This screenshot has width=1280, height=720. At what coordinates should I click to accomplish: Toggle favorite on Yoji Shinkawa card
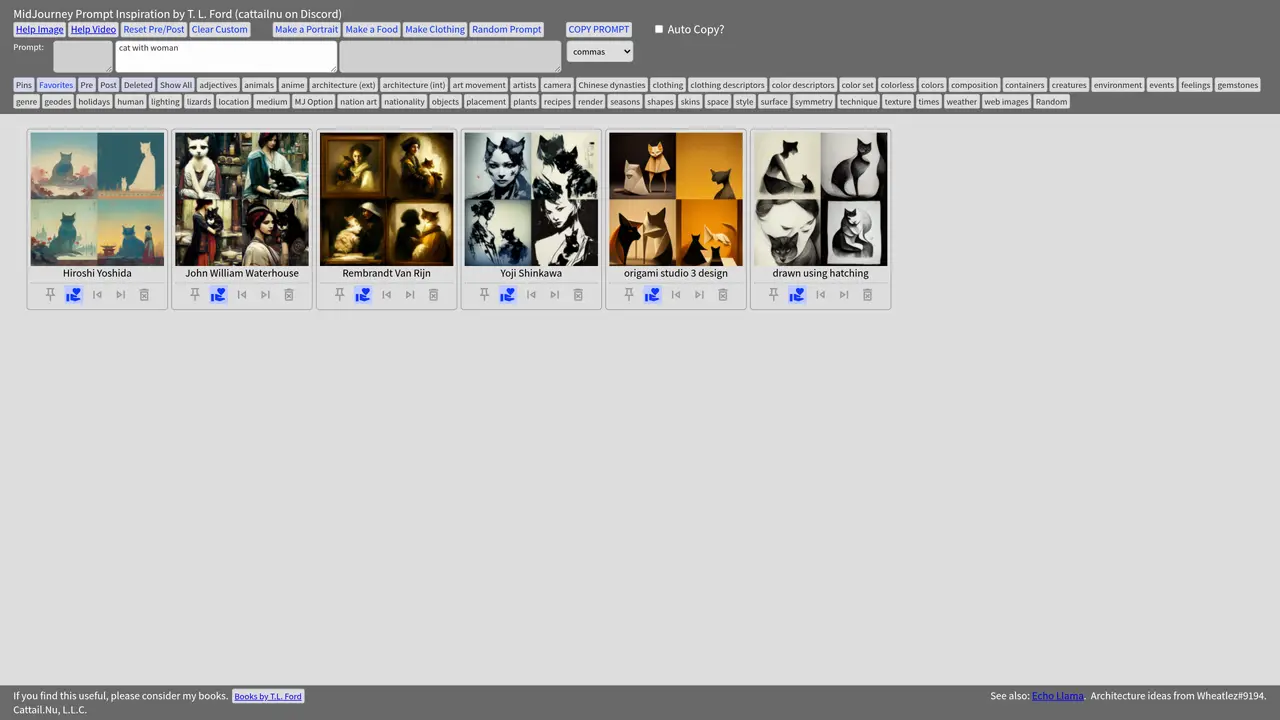pos(507,295)
